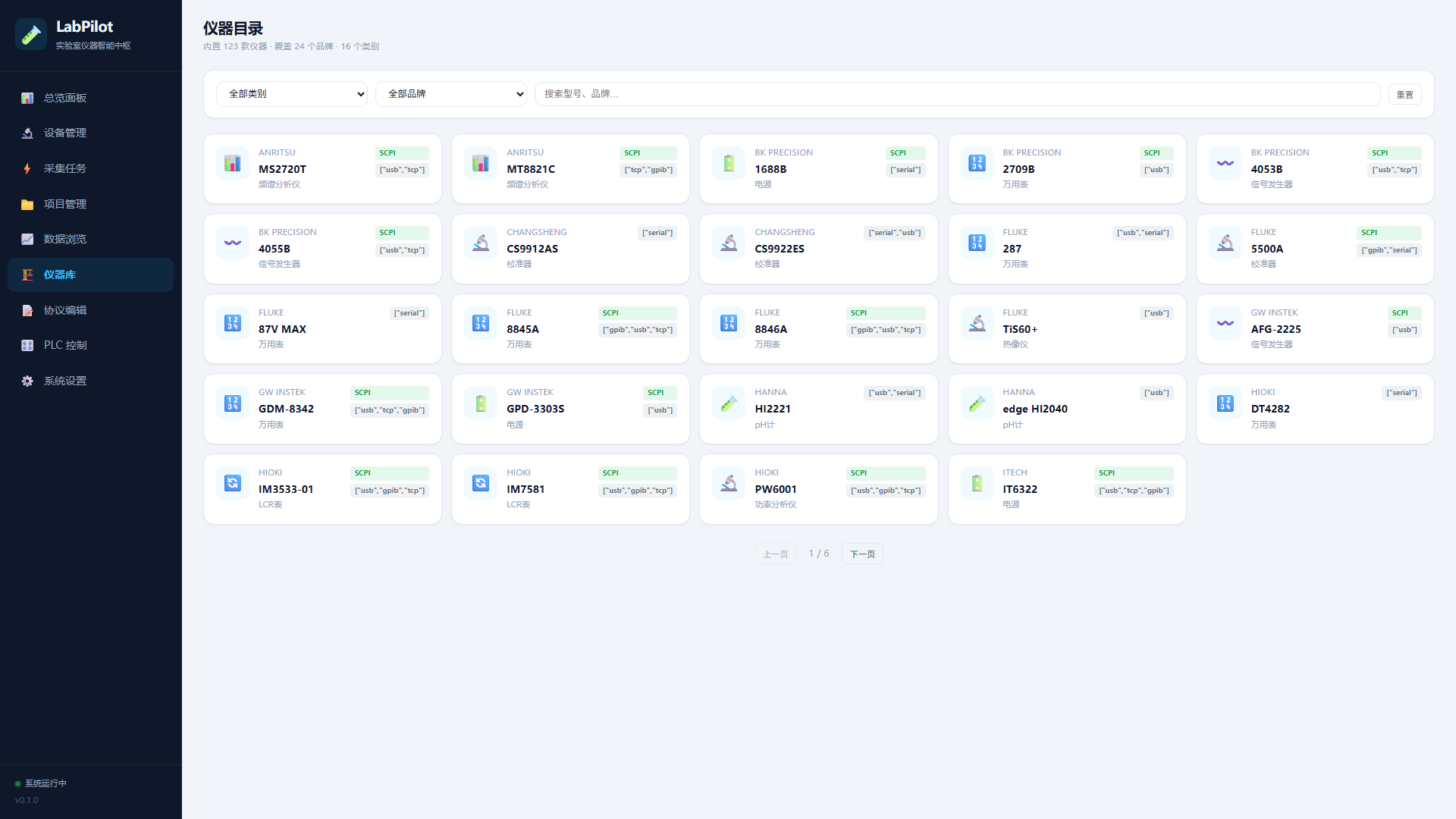Screen dimensions: 1456x819
Task: Click the 下一页 next page button
Action: (x=862, y=554)
